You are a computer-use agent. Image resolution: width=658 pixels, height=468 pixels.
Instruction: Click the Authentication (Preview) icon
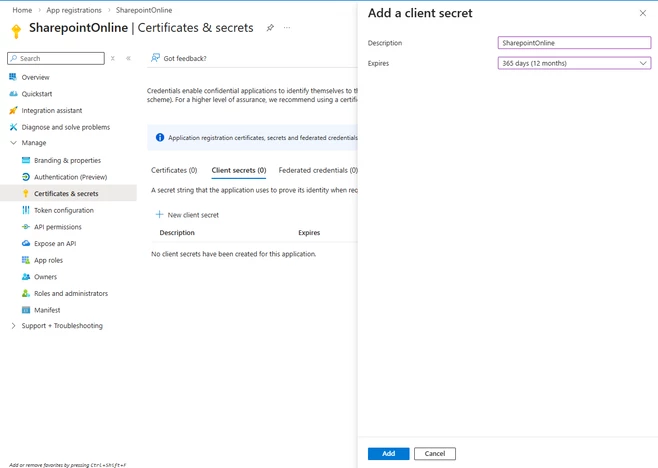click(x=26, y=177)
